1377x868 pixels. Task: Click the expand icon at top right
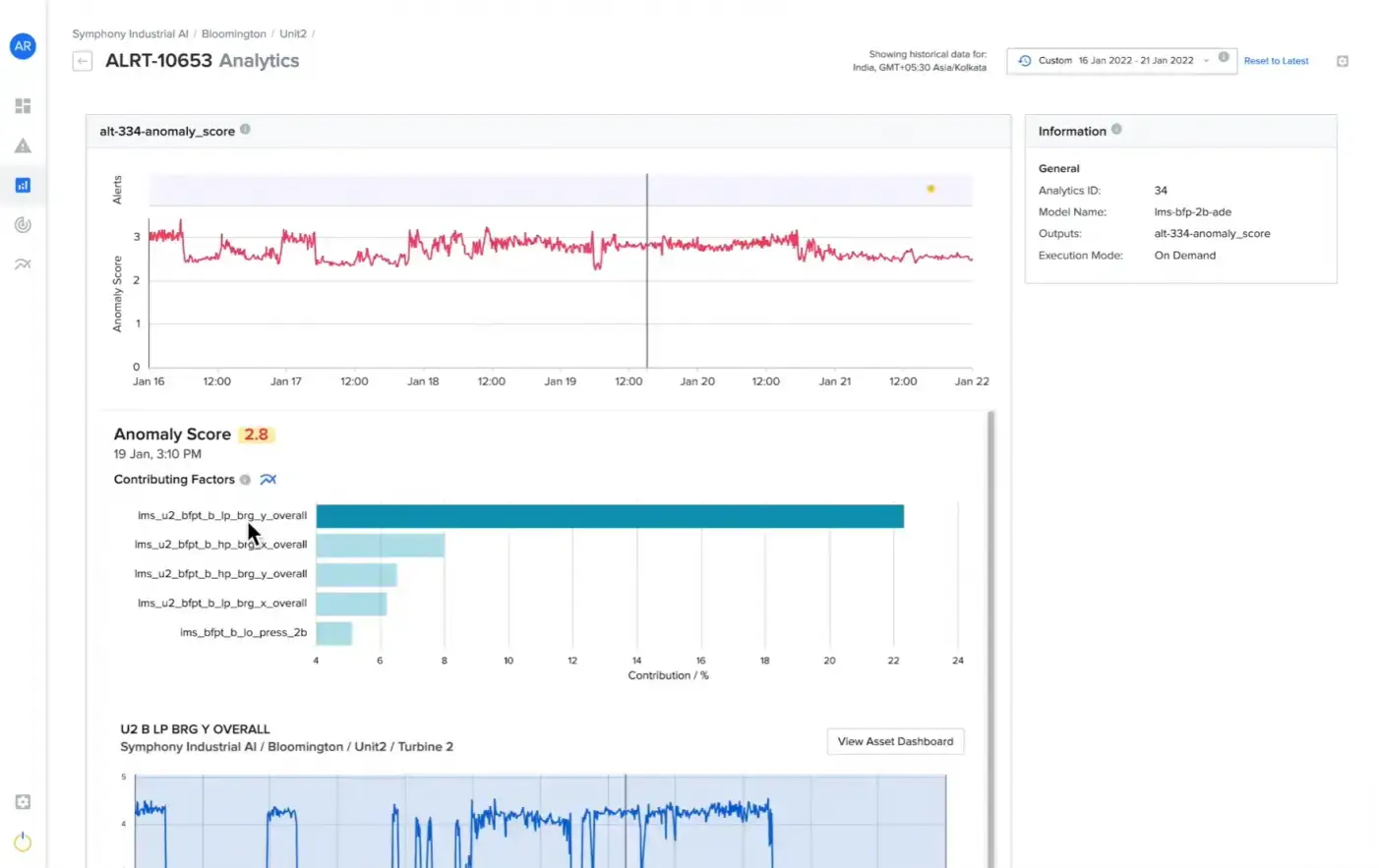click(x=1343, y=61)
